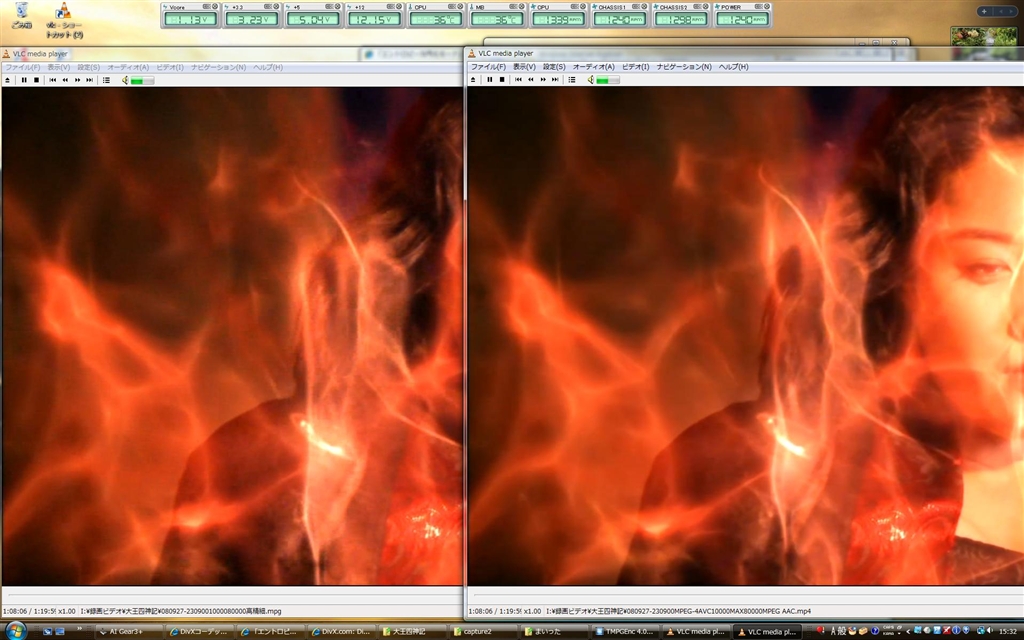This screenshot has height=640, width=1024.
Task: Mute audio in the right VLC window (mp4)
Action: tap(590, 80)
